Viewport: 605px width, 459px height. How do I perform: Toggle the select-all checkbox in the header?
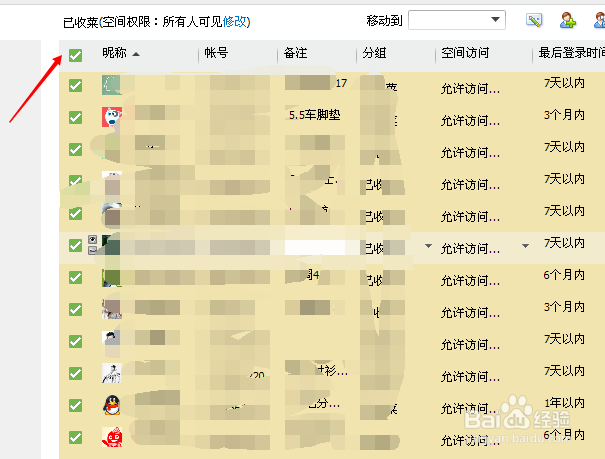(75, 55)
